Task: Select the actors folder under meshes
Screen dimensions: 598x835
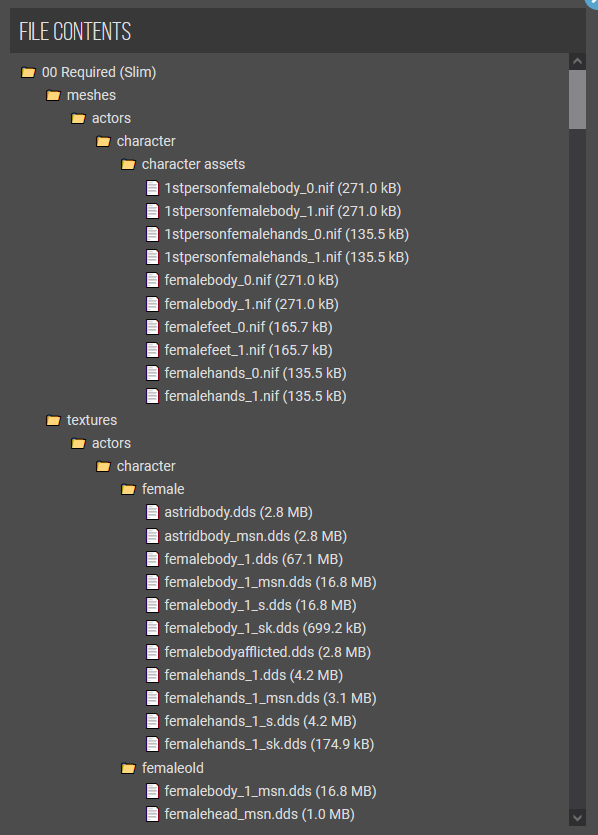Action: (x=111, y=118)
